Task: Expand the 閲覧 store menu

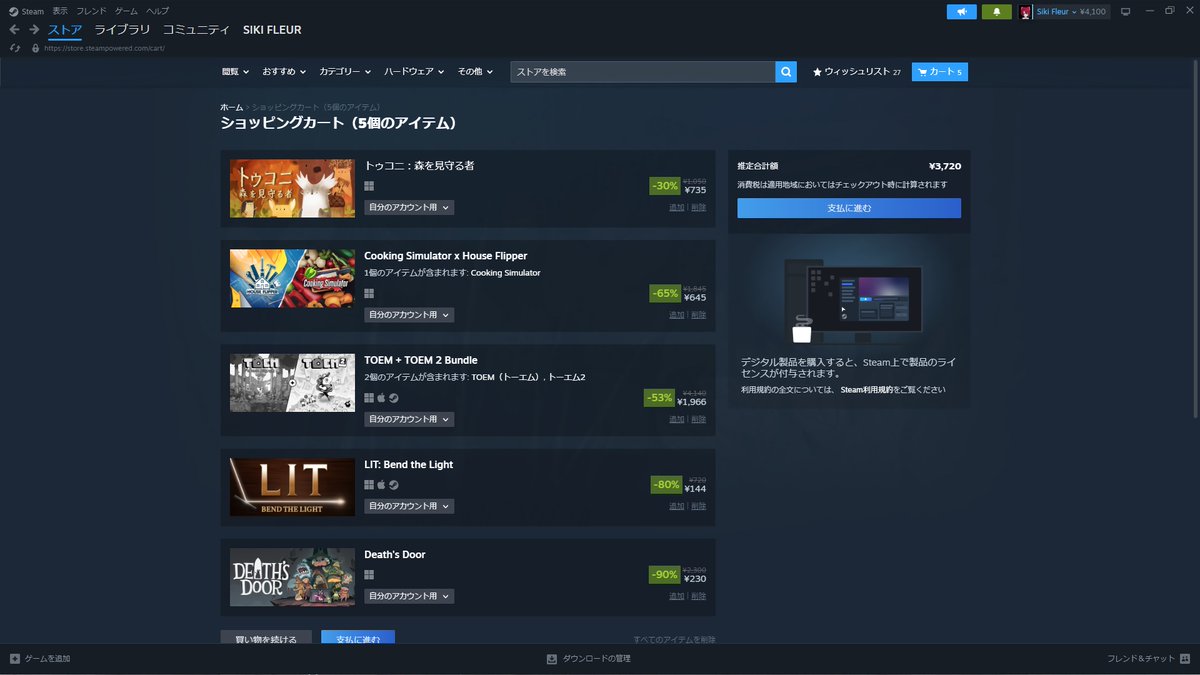Action: (x=235, y=72)
